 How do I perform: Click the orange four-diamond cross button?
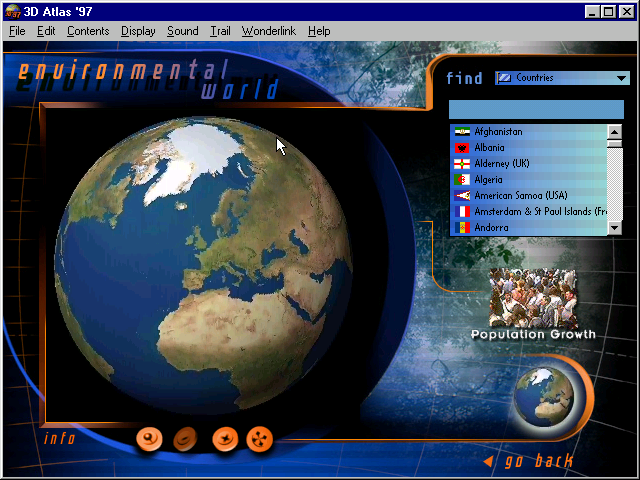coord(260,439)
